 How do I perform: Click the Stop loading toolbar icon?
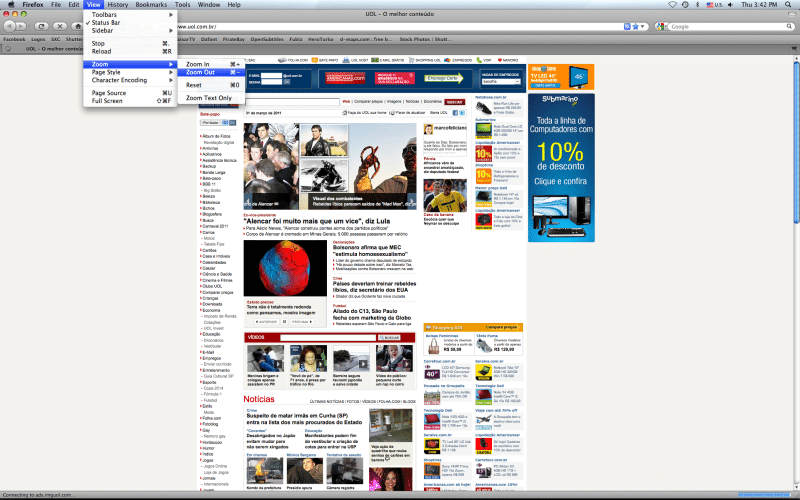(60, 26)
